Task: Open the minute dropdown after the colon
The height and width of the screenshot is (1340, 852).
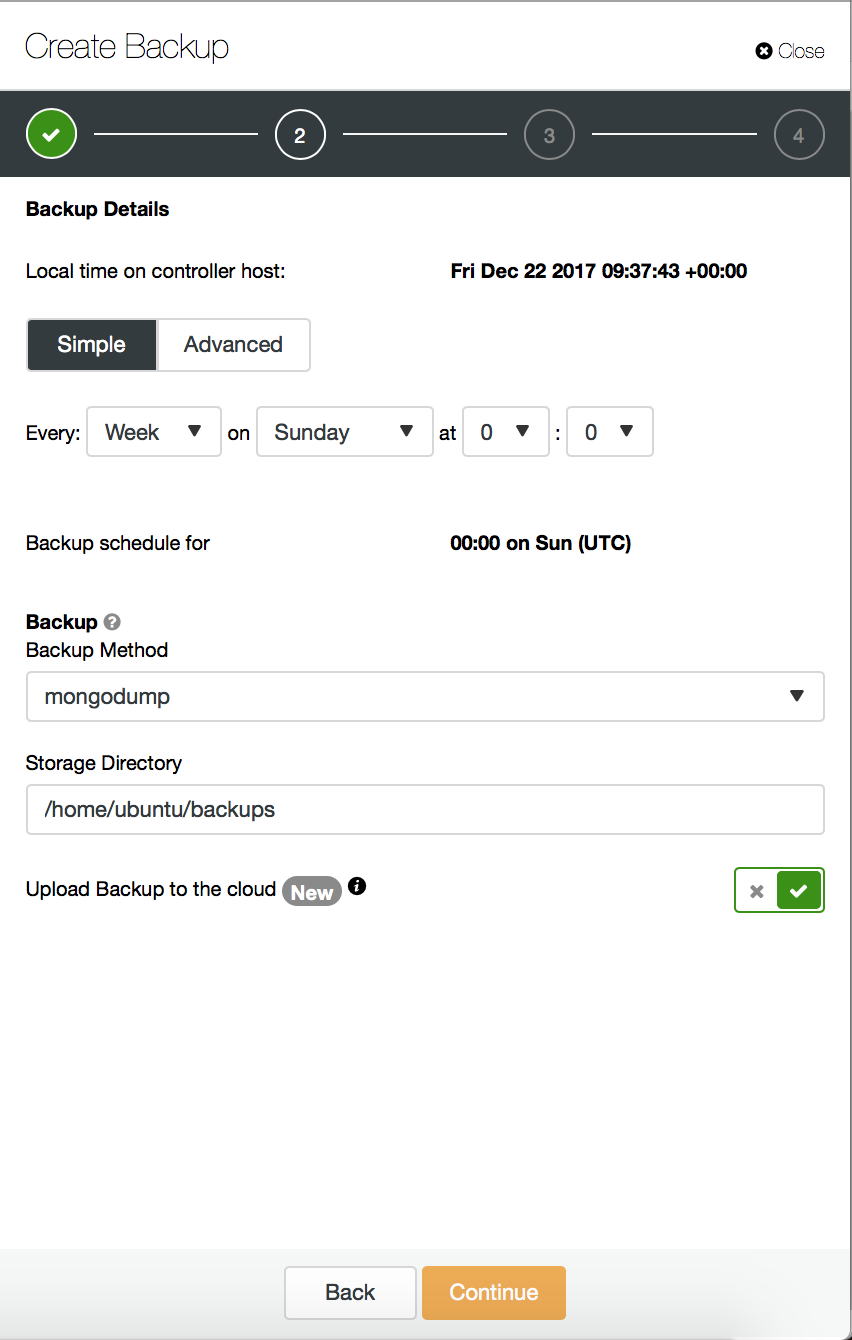Action: 610,432
